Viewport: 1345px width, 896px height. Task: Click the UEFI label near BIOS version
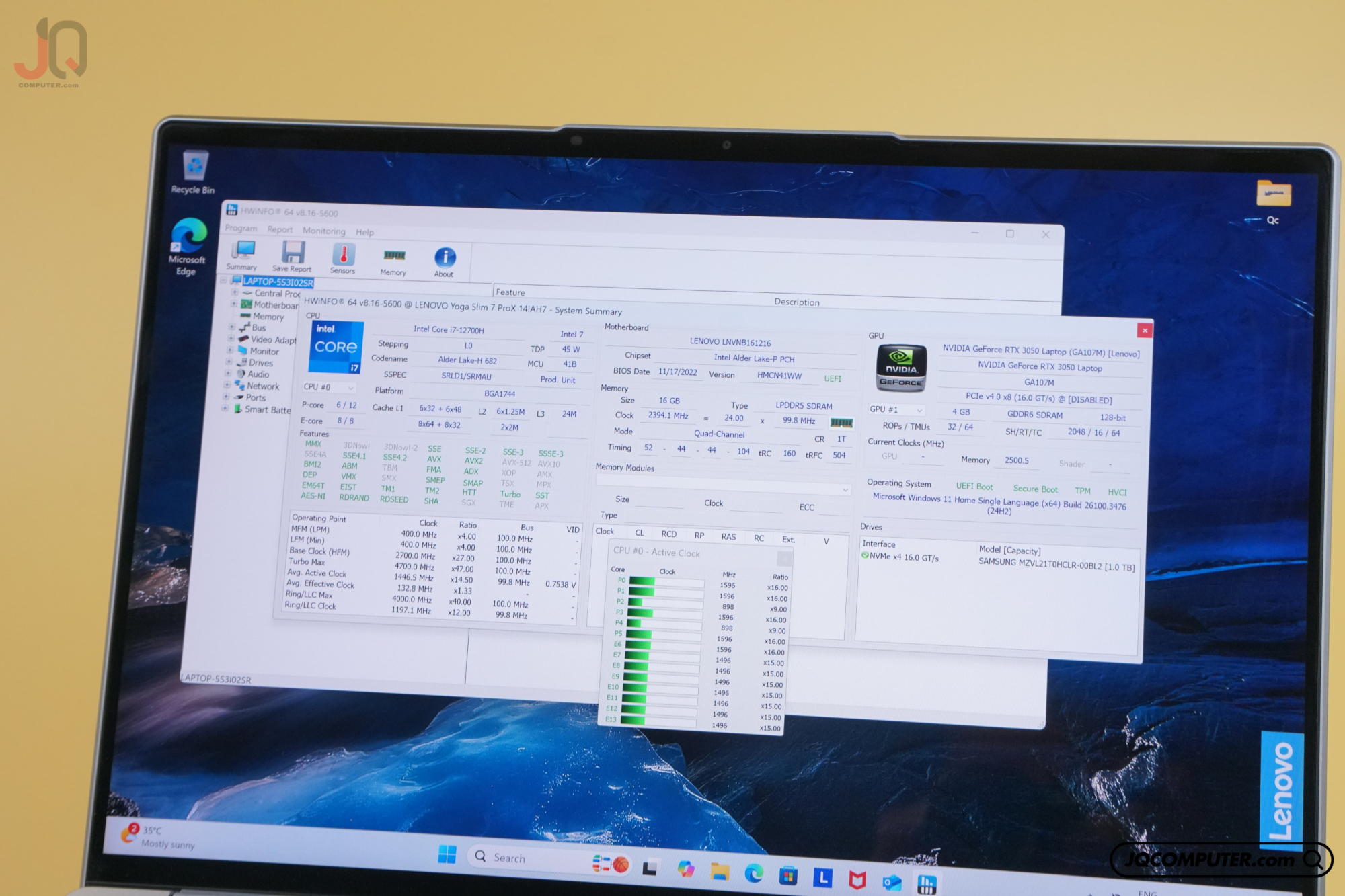tap(833, 378)
